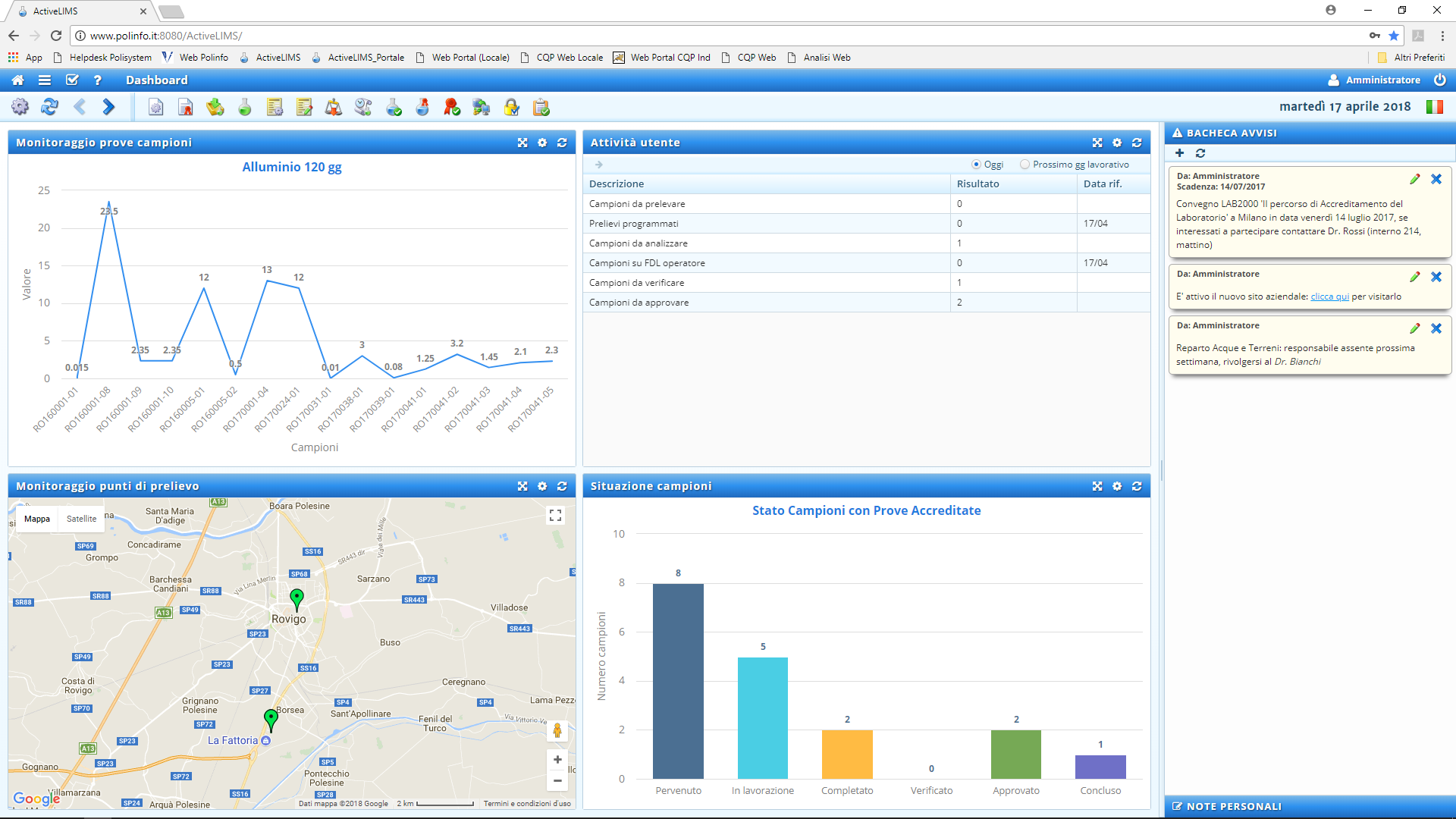Open the document with gear icon
The height and width of the screenshot is (819, 1456).
(x=155, y=108)
